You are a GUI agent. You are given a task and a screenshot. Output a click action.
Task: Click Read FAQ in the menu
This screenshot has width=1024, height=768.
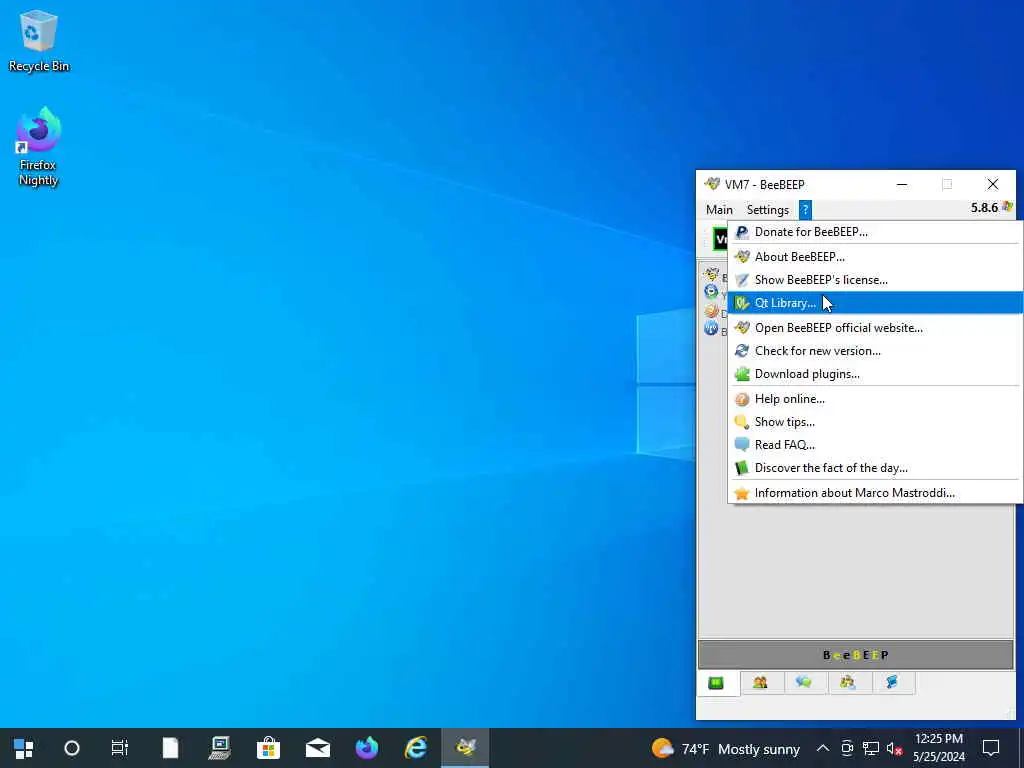[x=874, y=445]
